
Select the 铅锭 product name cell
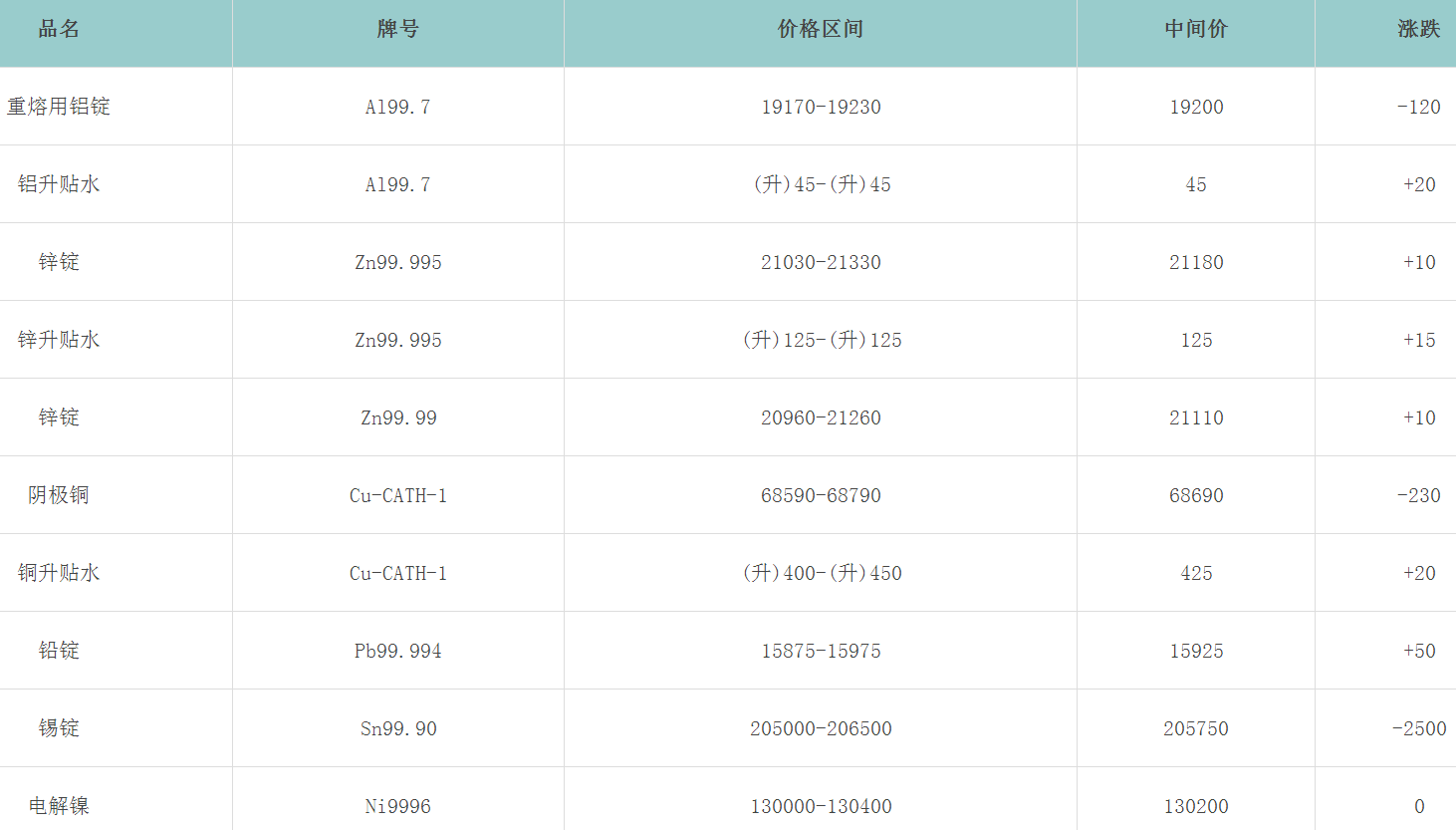[59, 651]
